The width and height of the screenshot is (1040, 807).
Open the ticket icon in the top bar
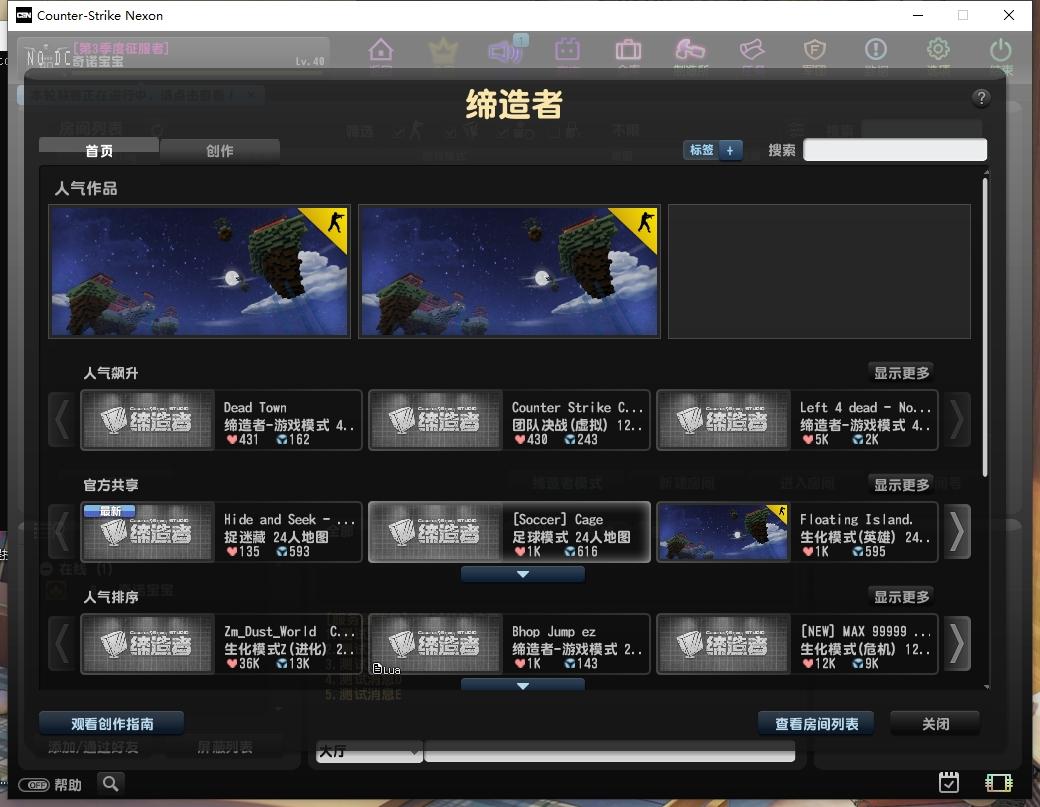pos(752,50)
